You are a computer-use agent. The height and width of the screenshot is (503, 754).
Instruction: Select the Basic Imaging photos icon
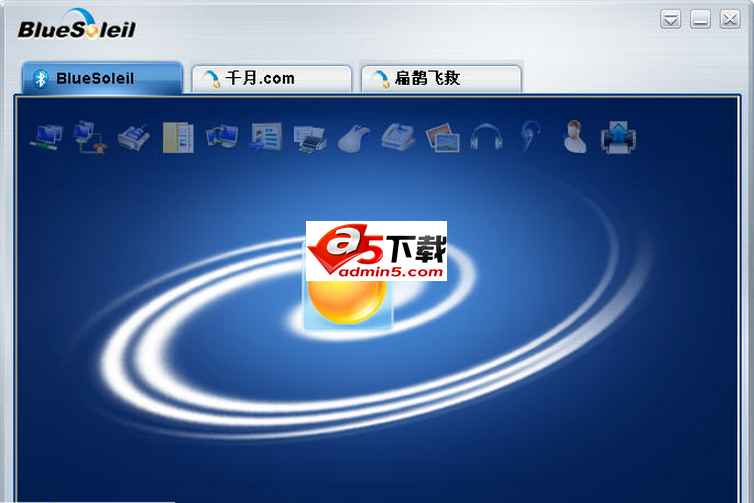click(443, 138)
